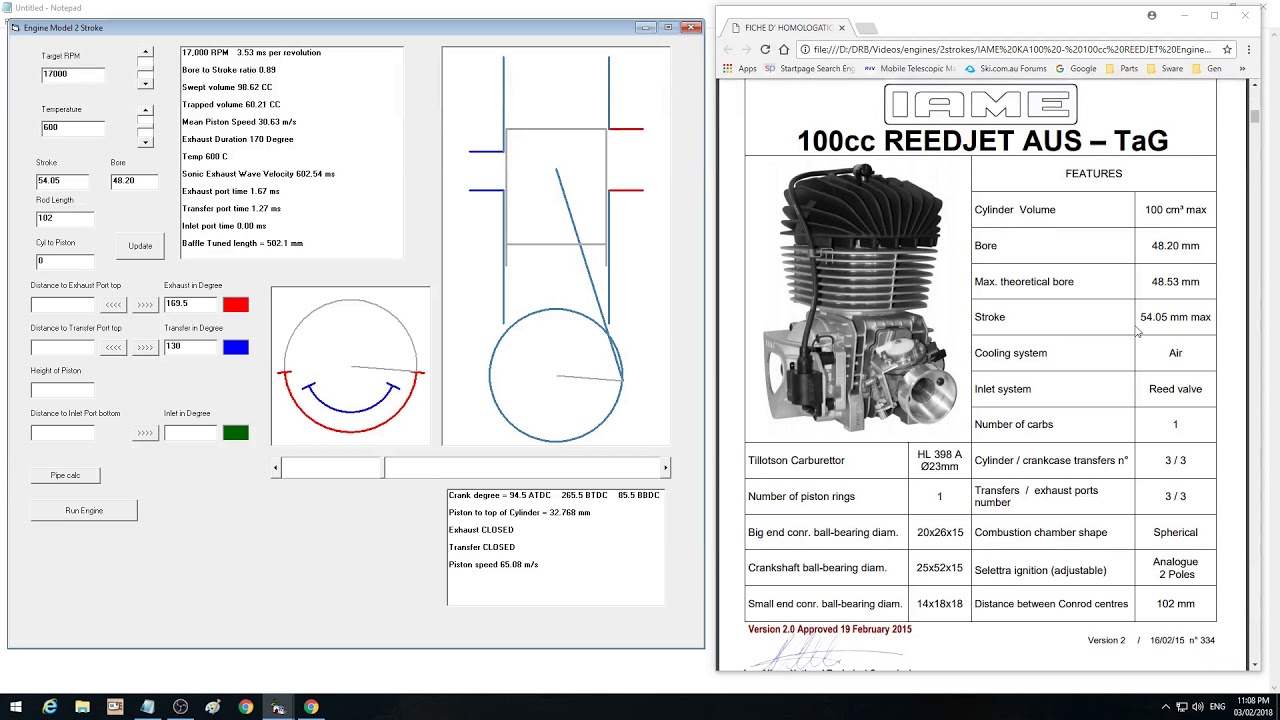Expand bookmarks overflow chevron
Viewport: 1280px width, 720px height.
[x=1242, y=69]
